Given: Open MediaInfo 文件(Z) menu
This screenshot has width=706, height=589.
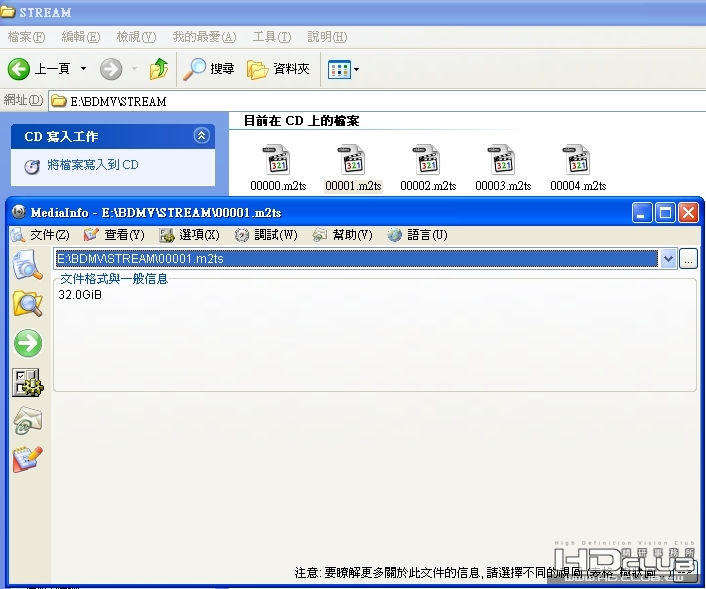Looking at the screenshot, I should pos(41,235).
